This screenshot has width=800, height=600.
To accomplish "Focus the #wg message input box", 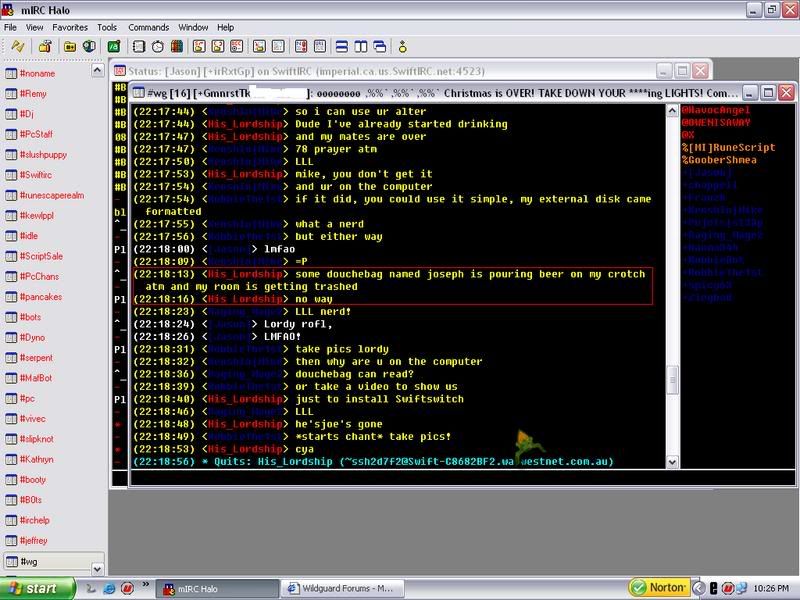I will click(462, 478).
